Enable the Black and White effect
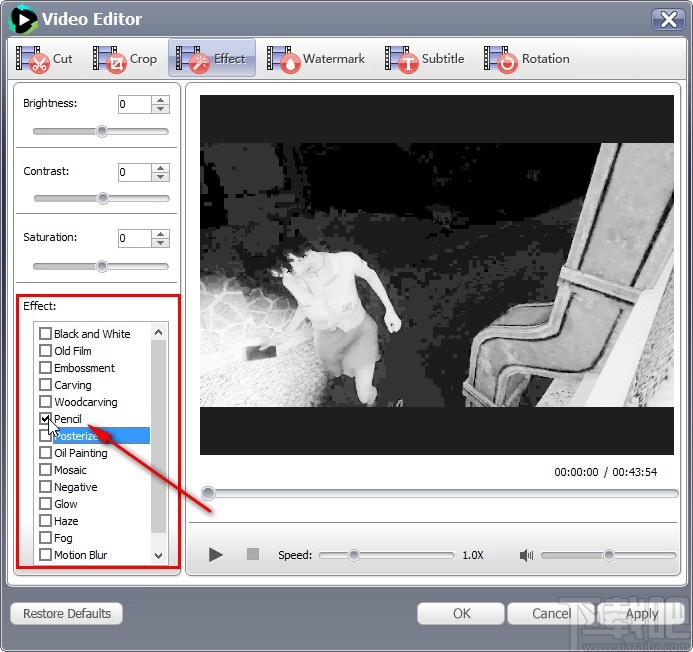The height and width of the screenshot is (652, 693). pyautogui.click(x=45, y=333)
